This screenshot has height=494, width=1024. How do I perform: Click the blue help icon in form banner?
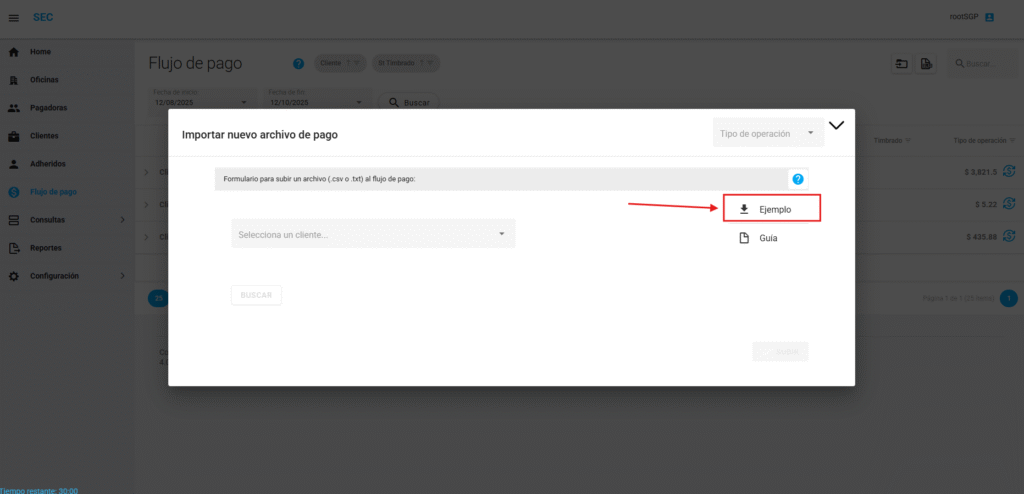tap(798, 179)
